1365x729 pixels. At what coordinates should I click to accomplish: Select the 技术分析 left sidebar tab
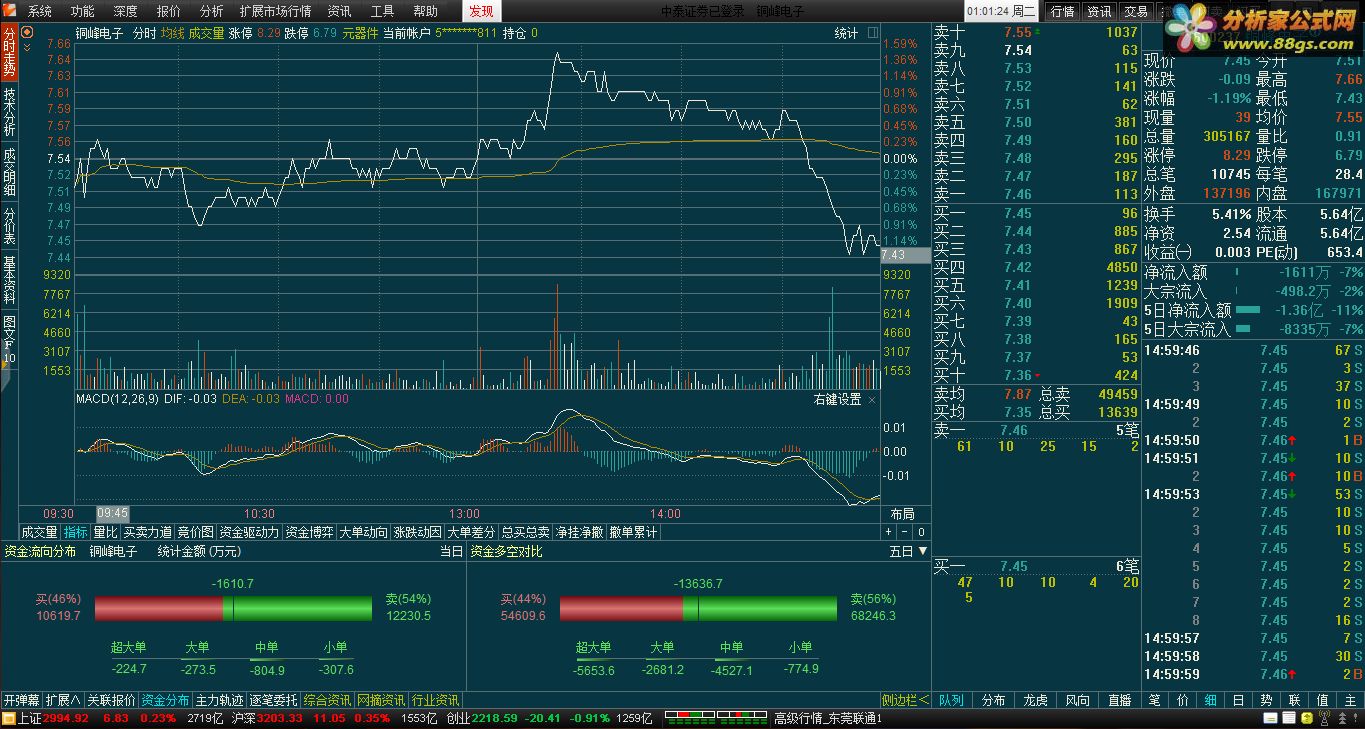(9, 112)
